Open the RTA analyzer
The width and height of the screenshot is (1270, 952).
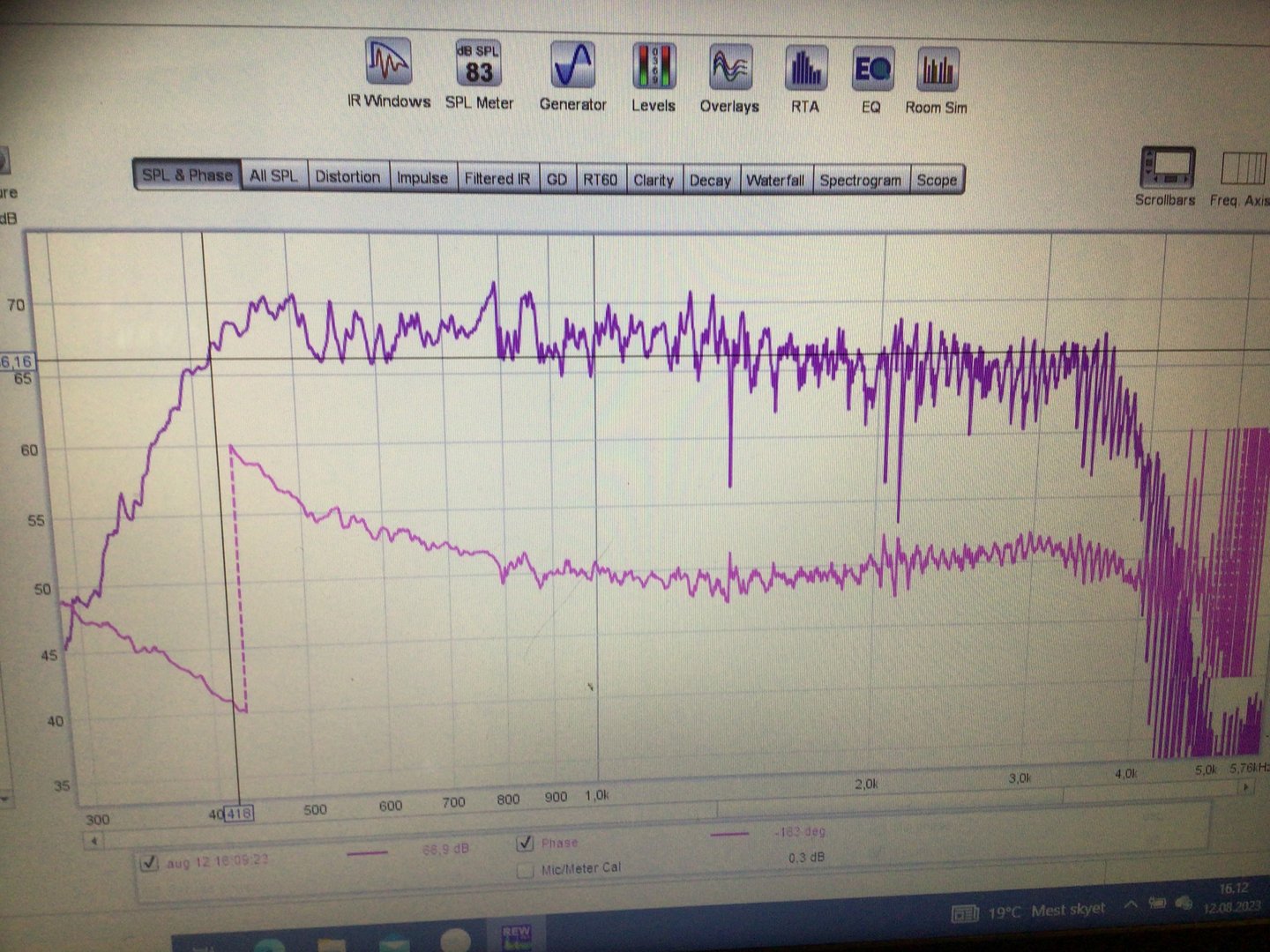(x=805, y=80)
